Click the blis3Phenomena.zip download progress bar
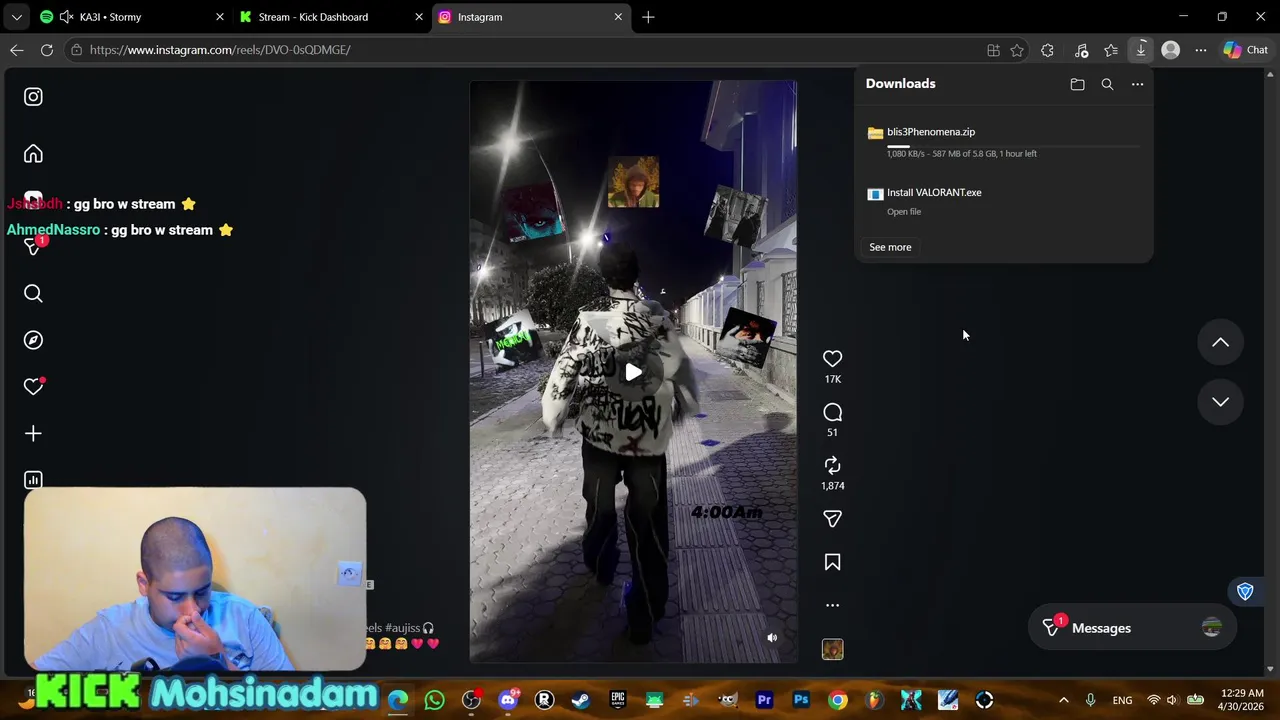1280x720 pixels. tap(1013, 146)
